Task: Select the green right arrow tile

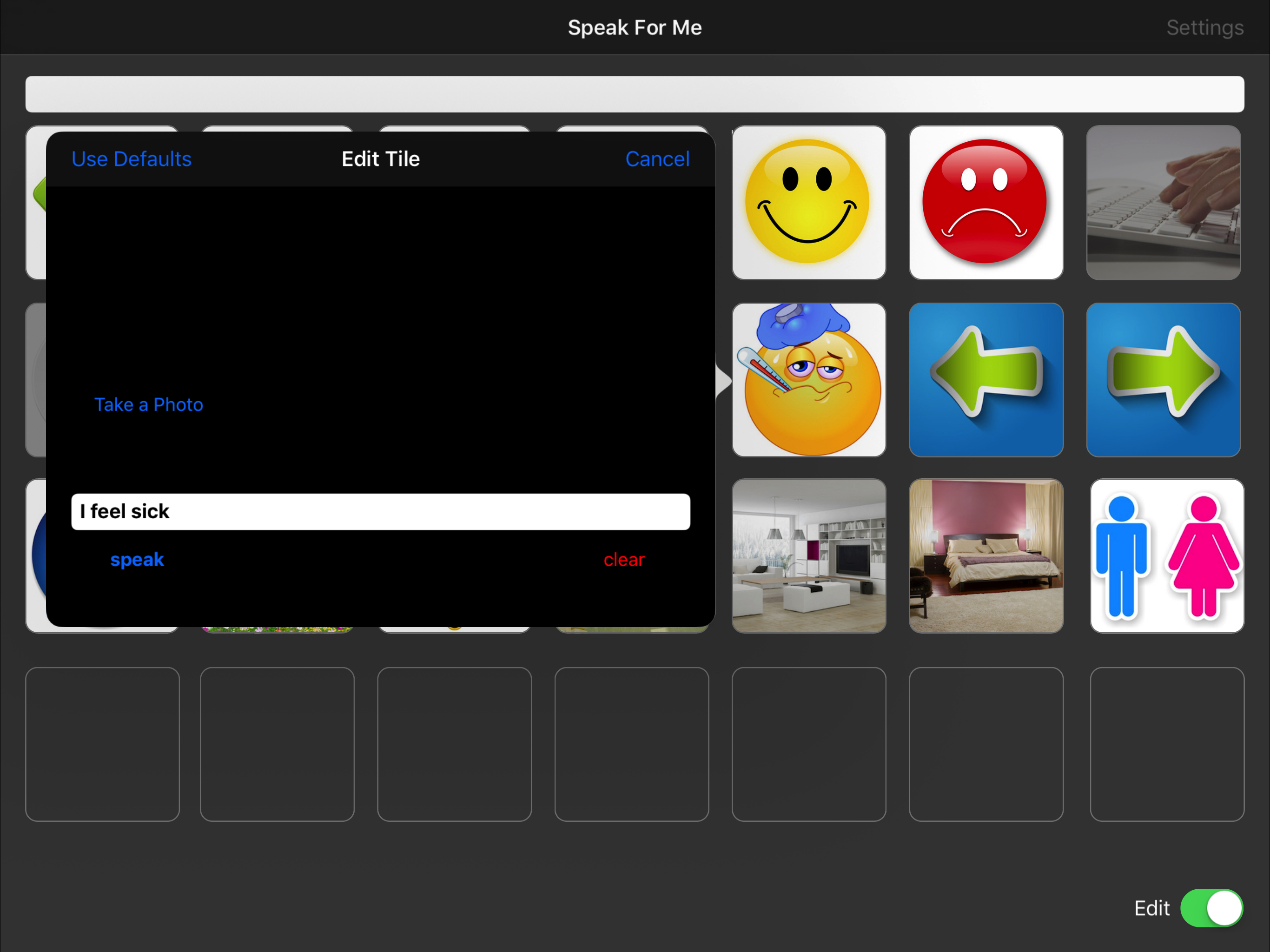Action: click(1163, 380)
